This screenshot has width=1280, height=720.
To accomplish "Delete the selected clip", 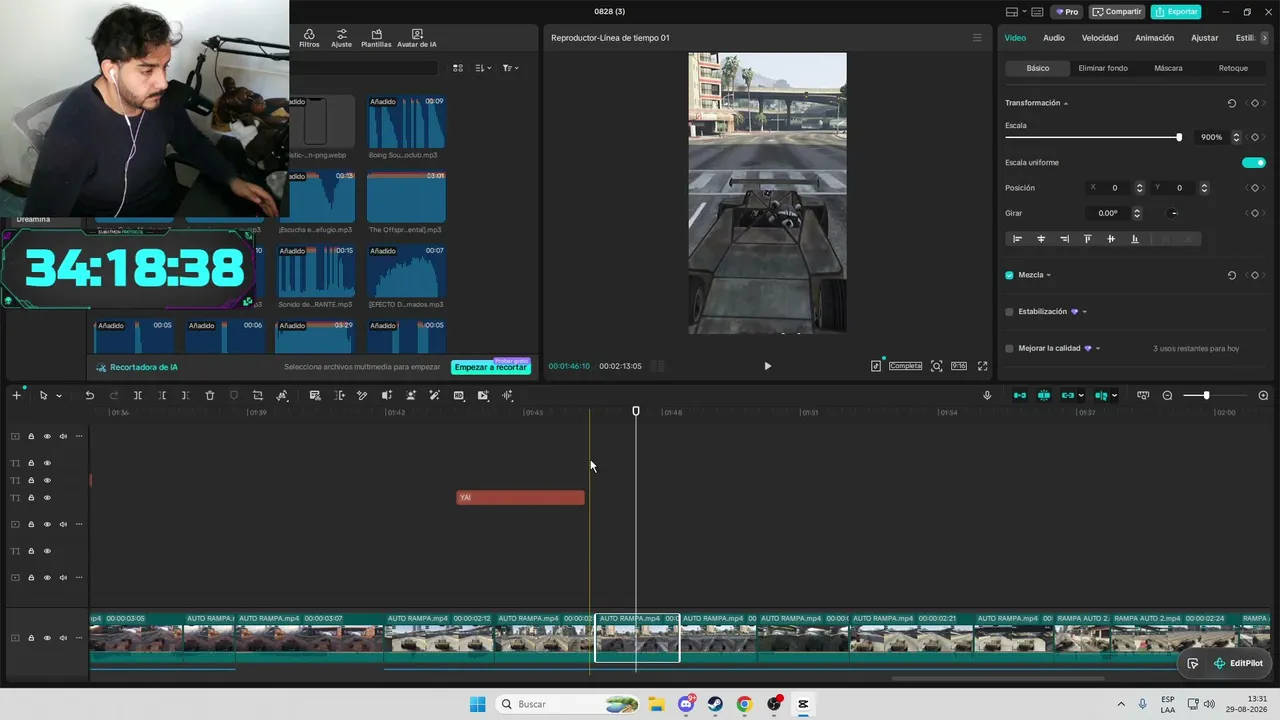I will pos(210,396).
